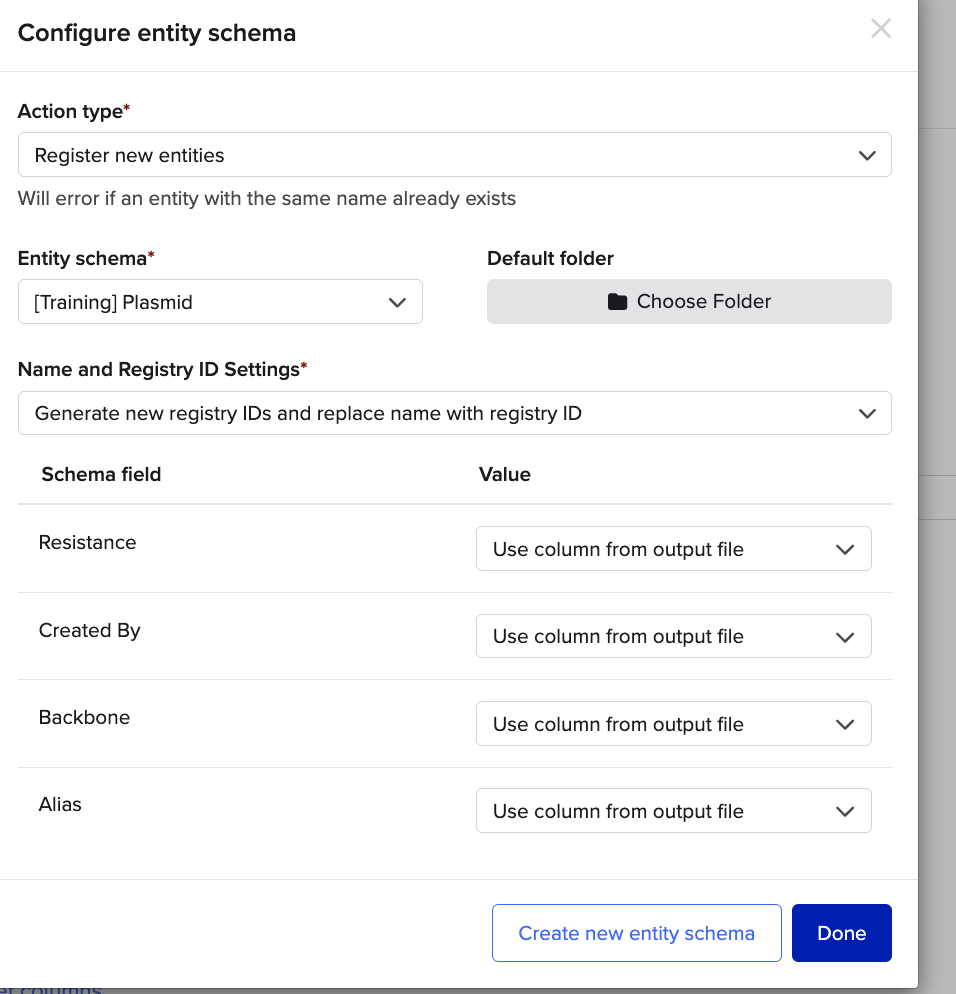Screen dimensions: 956x994
Task: Open the Created By value dropdown
Action: [673, 636]
